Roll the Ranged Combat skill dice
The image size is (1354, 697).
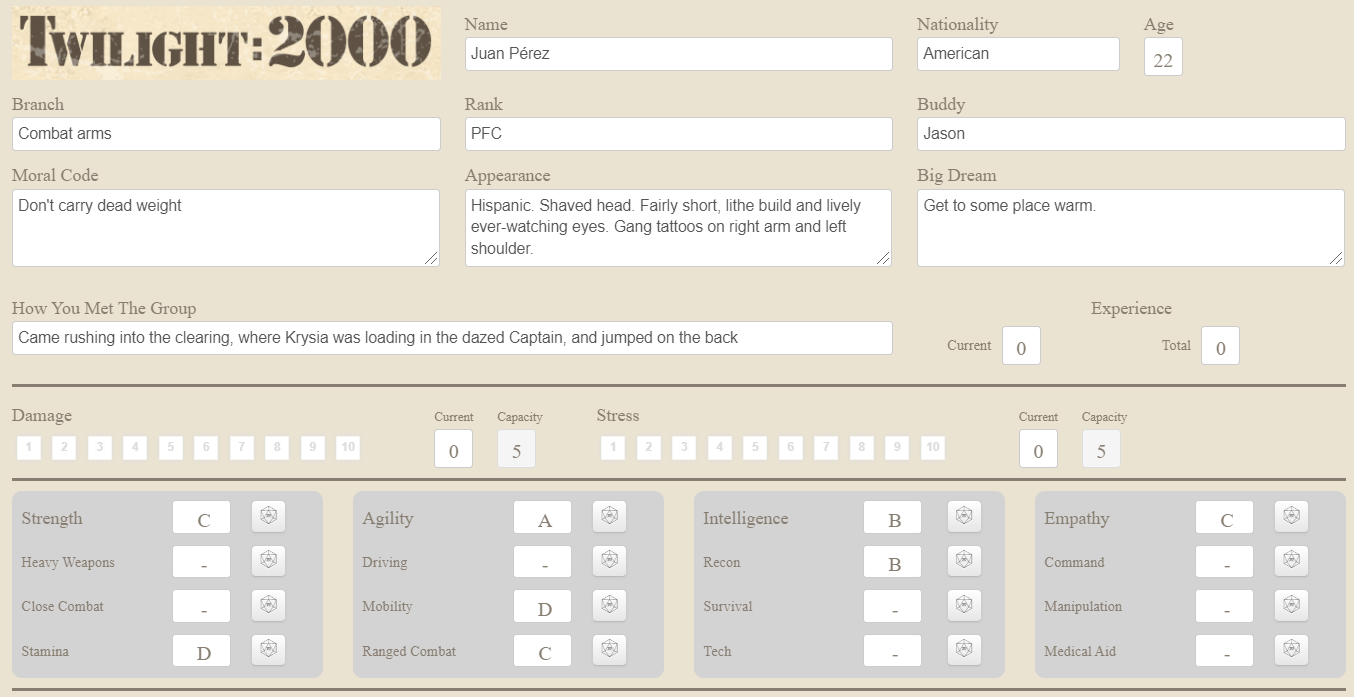[x=609, y=650]
